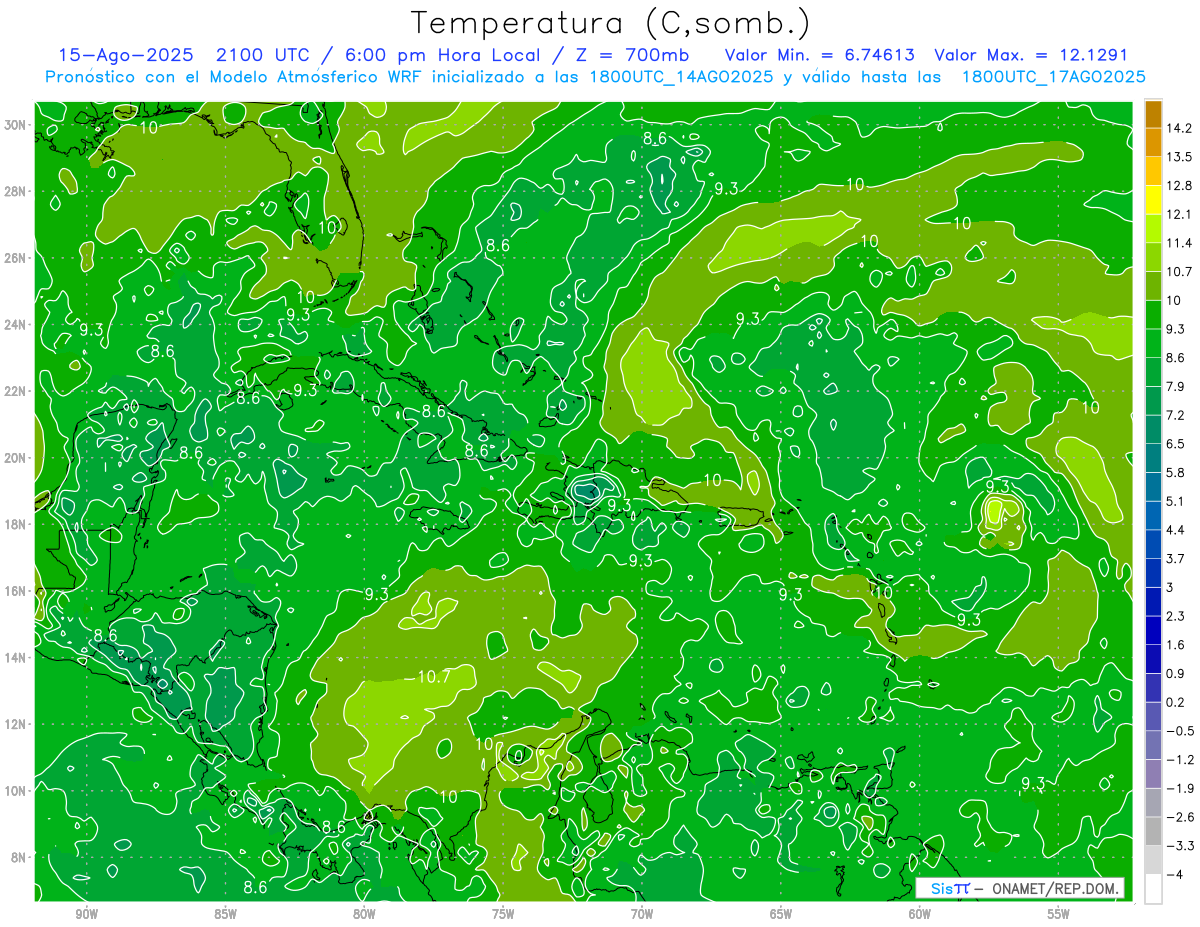The height and width of the screenshot is (927, 1200).
Task: Click the chart title "Temperatura (C,somb.)"
Action: [x=611, y=23]
